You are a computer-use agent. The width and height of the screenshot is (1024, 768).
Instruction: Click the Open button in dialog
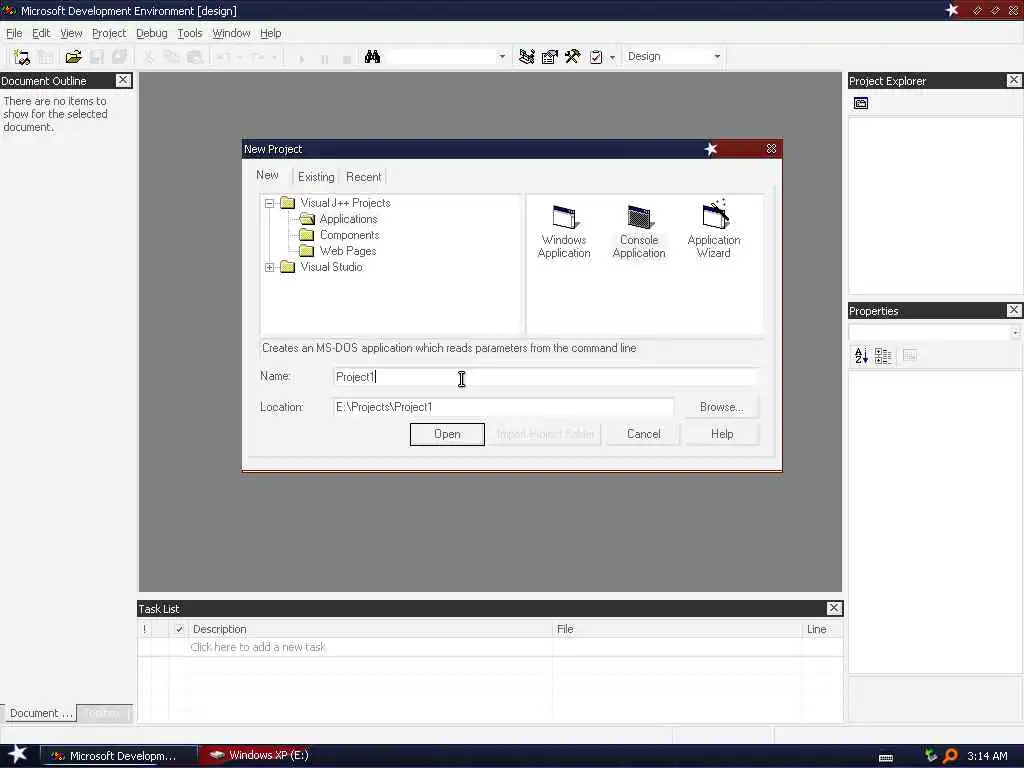tap(447, 434)
